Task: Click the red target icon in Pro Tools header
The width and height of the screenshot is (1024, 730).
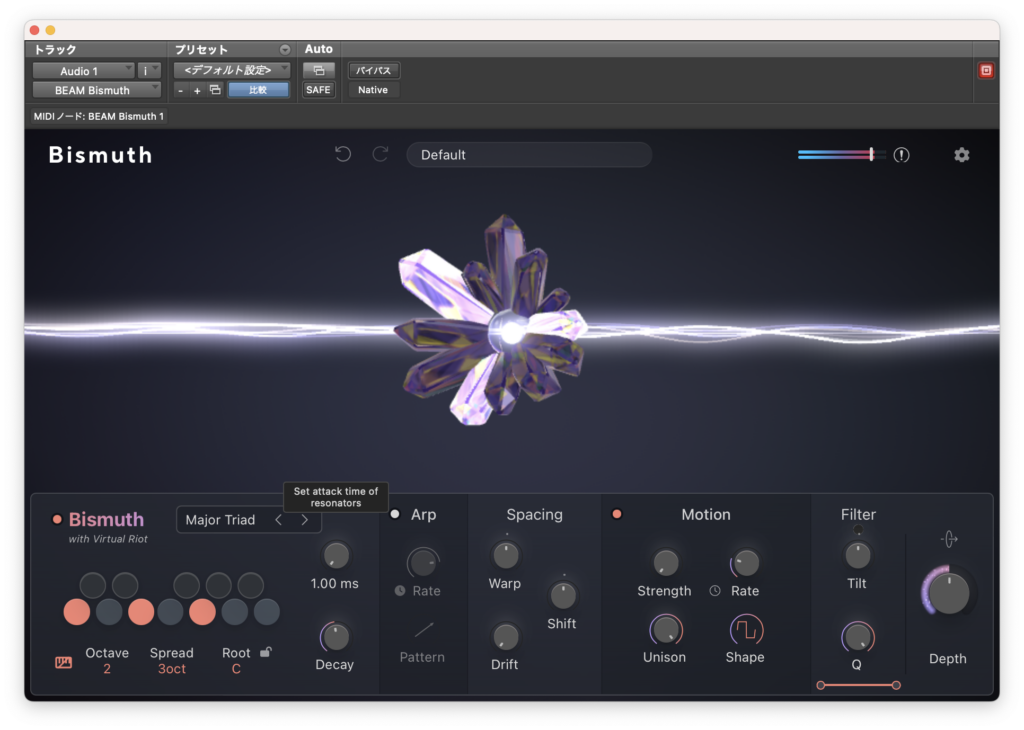Action: click(x=985, y=71)
